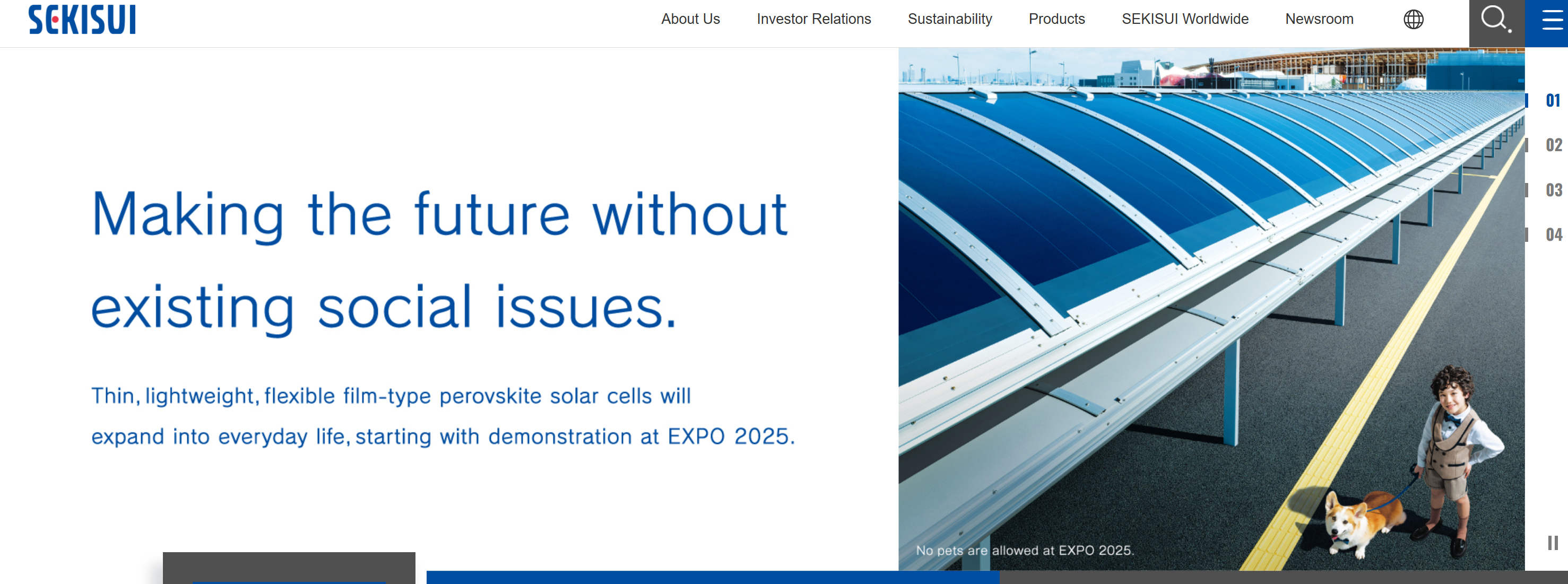
Task: Open the About Us menu
Action: (690, 20)
